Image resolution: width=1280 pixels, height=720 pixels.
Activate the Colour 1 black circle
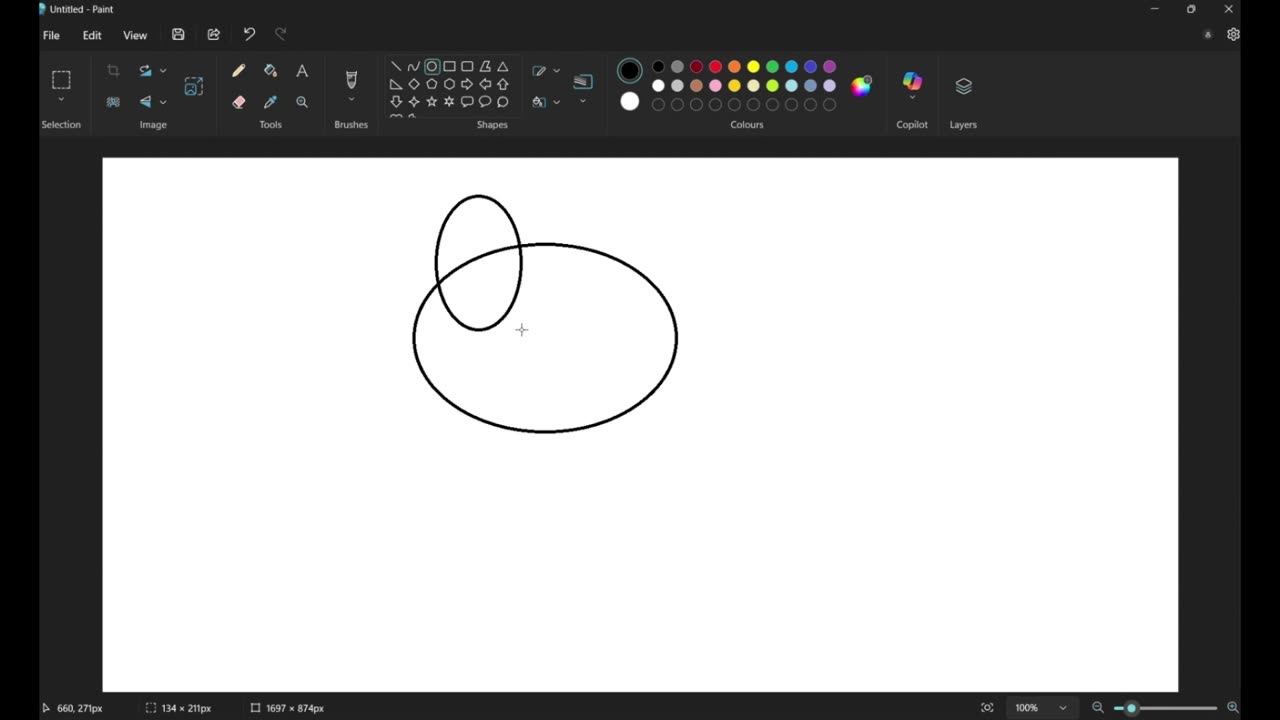630,71
